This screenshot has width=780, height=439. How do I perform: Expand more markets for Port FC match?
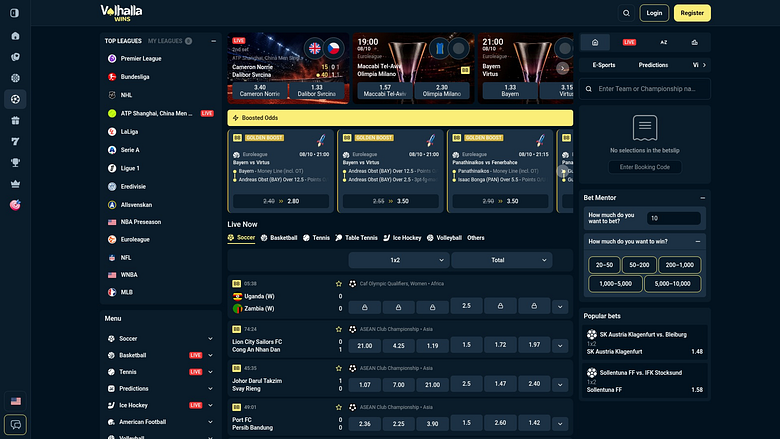[x=560, y=424]
